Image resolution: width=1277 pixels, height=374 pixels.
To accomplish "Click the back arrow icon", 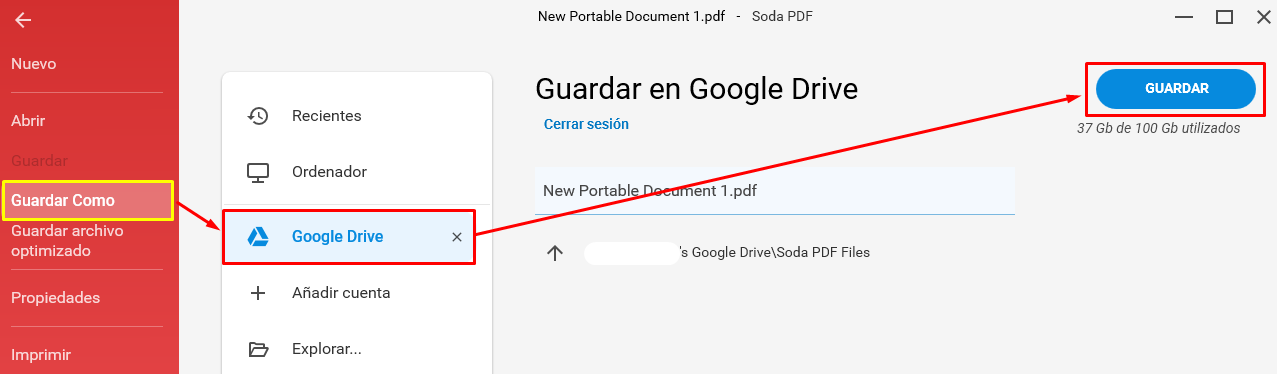I will pos(23,20).
